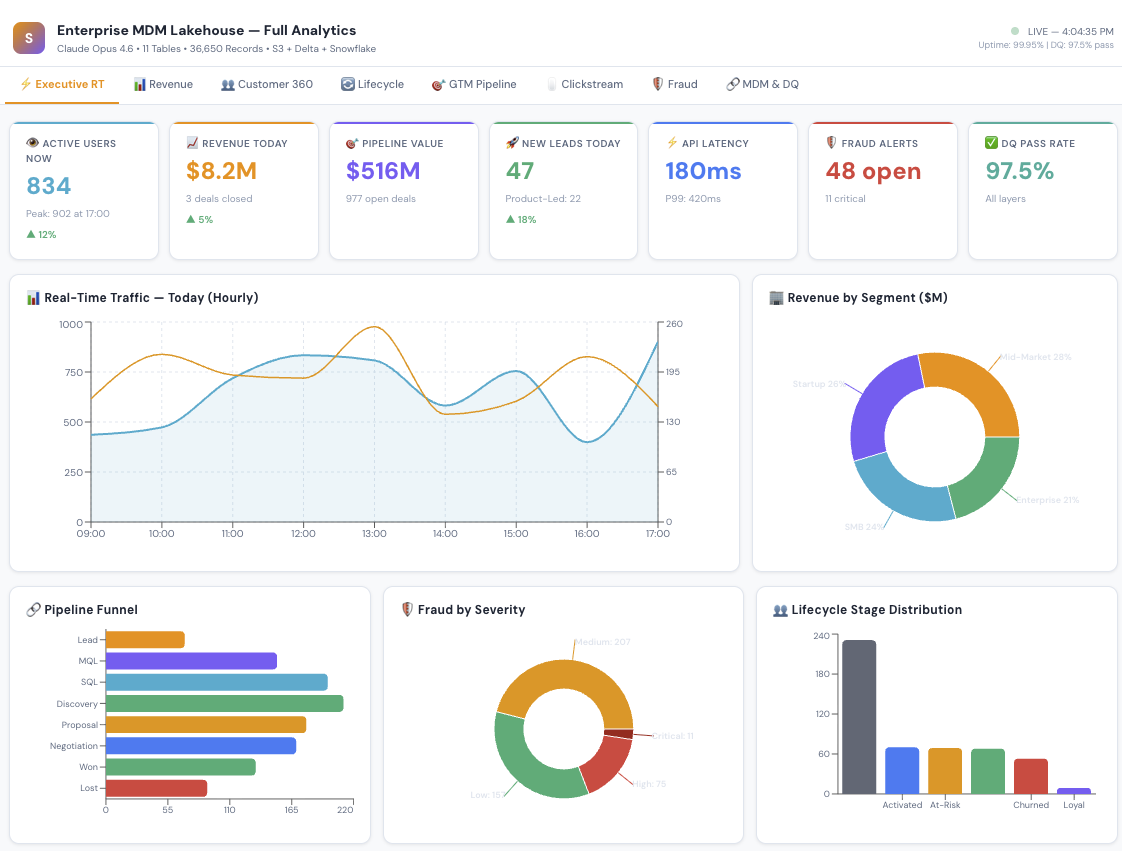Open the GTM Pipeline tab
1122x851 pixels.
tap(474, 84)
